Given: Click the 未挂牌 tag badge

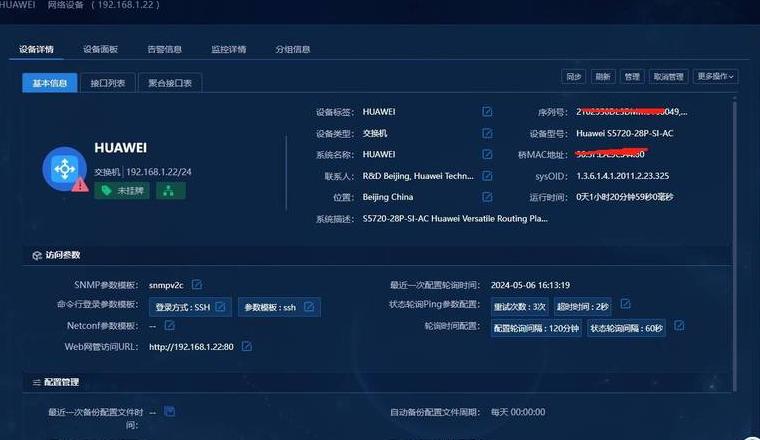Looking at the screenshot, I should [x=122, y=191].
